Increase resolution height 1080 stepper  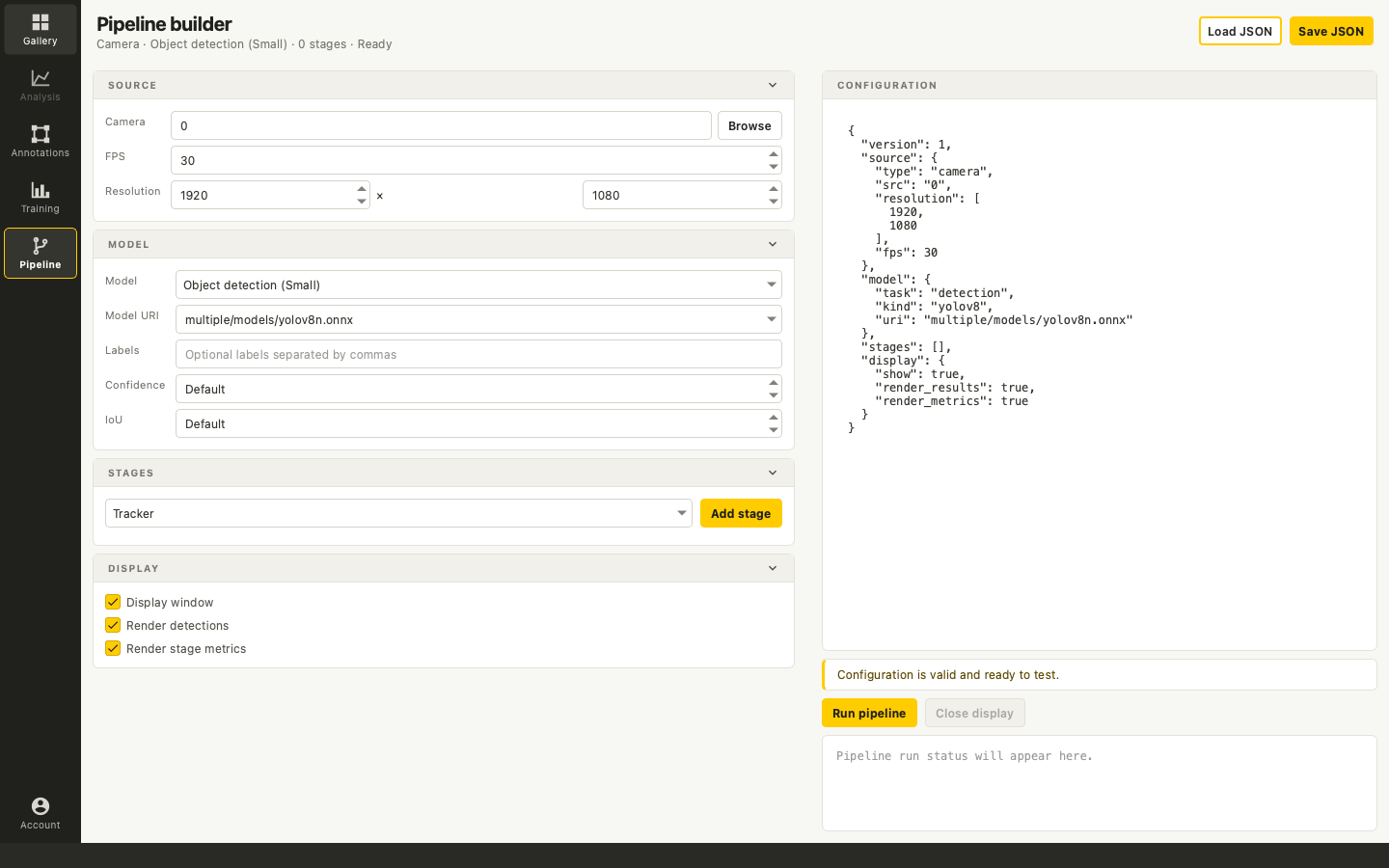[x=774, y=189]
